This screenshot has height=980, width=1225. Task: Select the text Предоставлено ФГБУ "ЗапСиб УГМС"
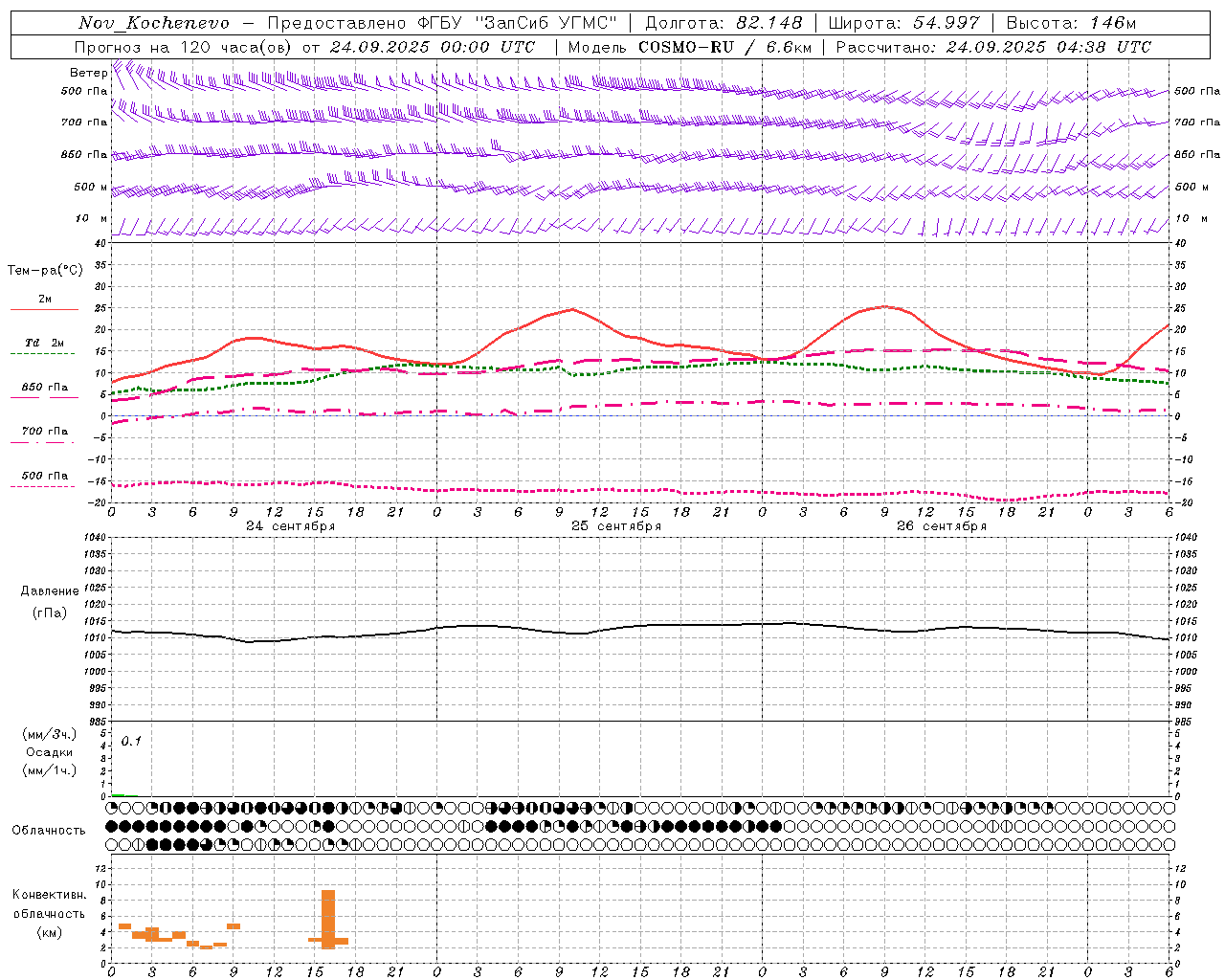coord(442,23)
